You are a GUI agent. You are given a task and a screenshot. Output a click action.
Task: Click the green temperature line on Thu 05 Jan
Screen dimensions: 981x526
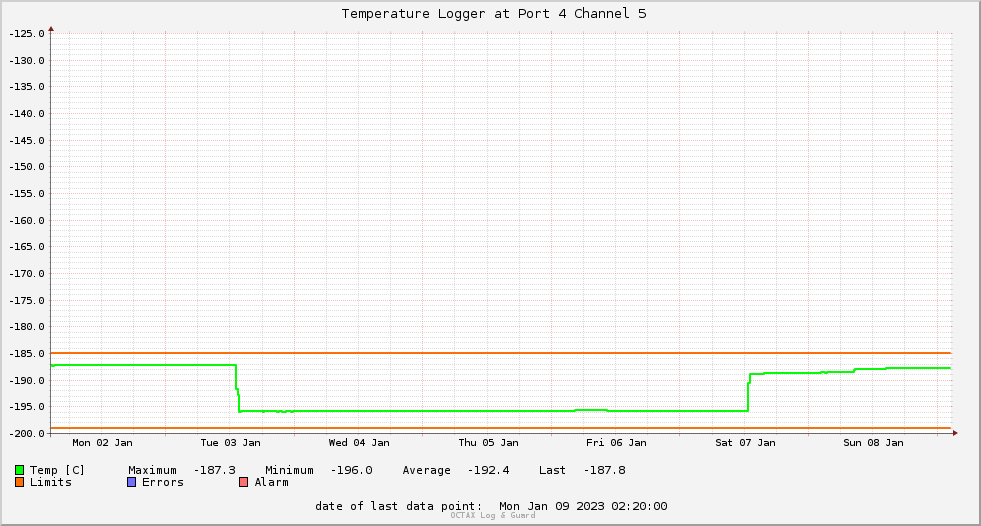point(489,411)
